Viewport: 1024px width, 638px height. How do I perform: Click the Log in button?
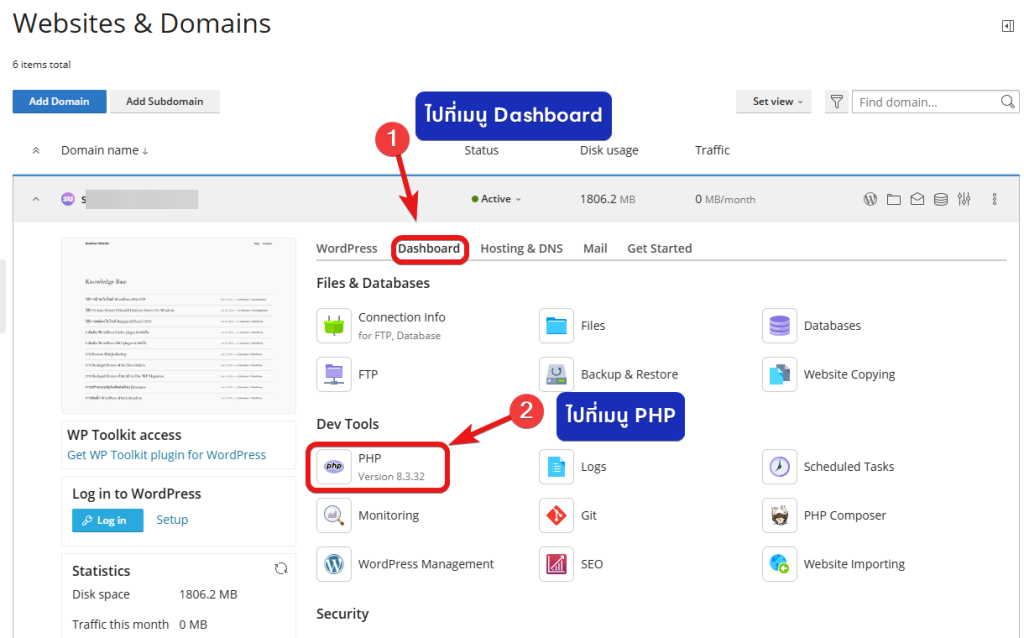tap(107, 520)
